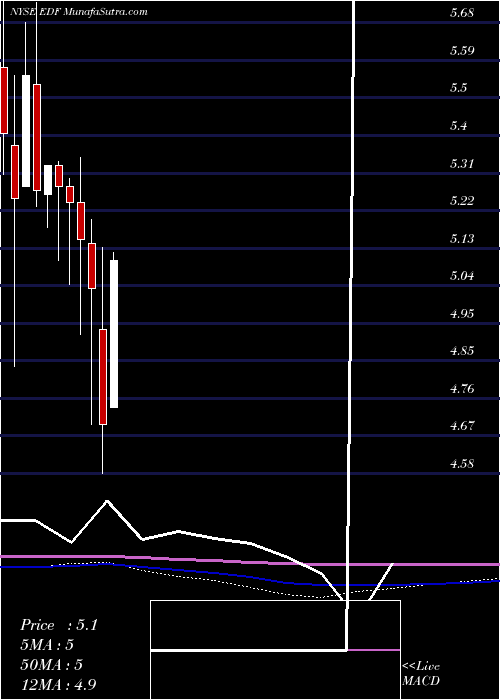
Task: Click the 5.59 price axis label
Action: coord(462,50)
